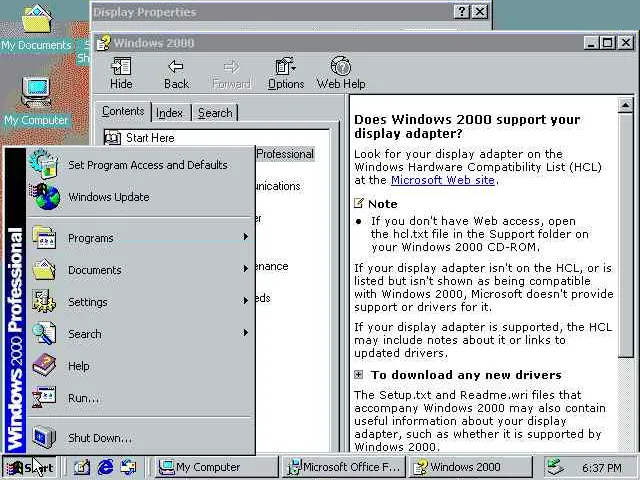The width and height of the screenshot is (640, 480).
Task: Switch to the Contents tab
Action: point(123,111)
